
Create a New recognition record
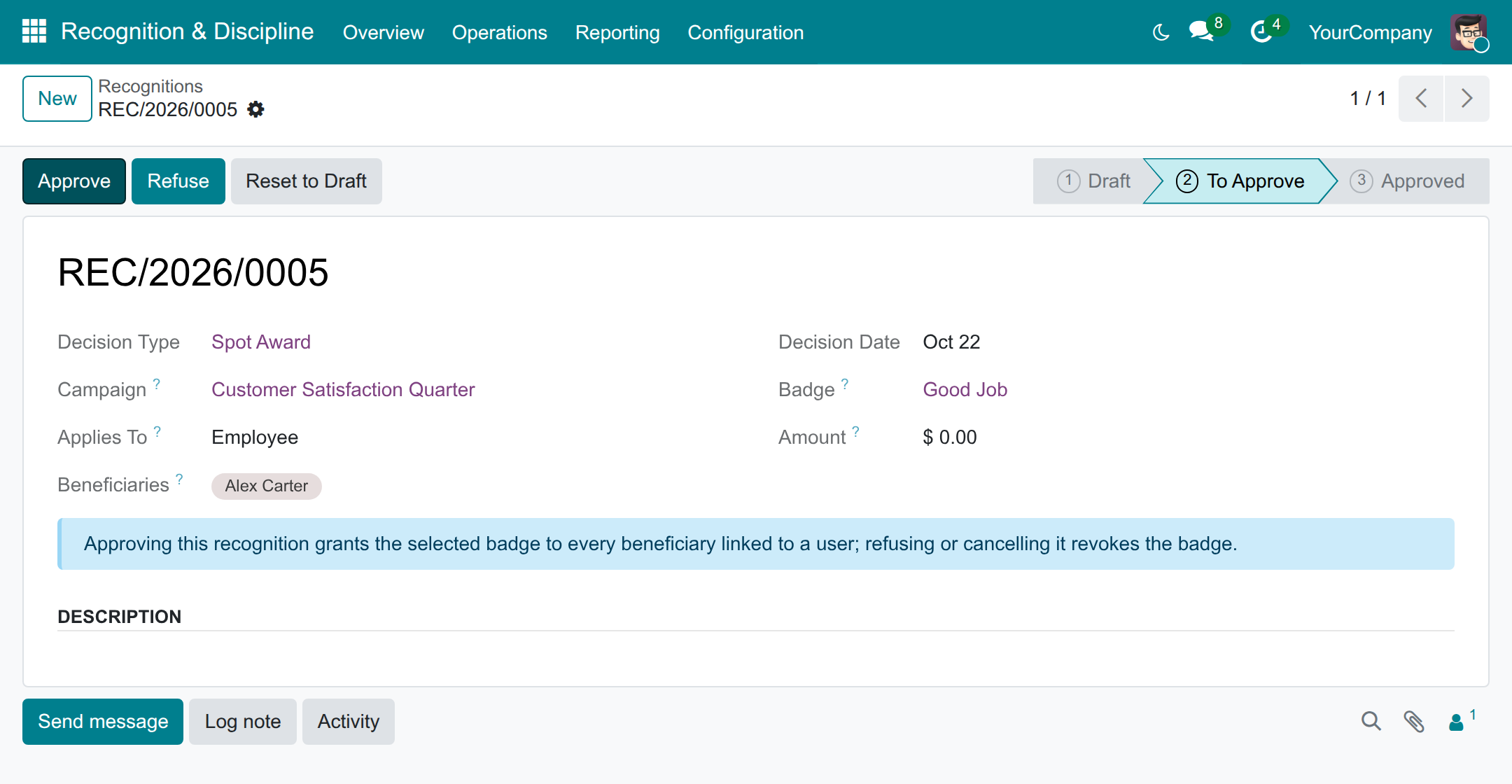(57, 99)
